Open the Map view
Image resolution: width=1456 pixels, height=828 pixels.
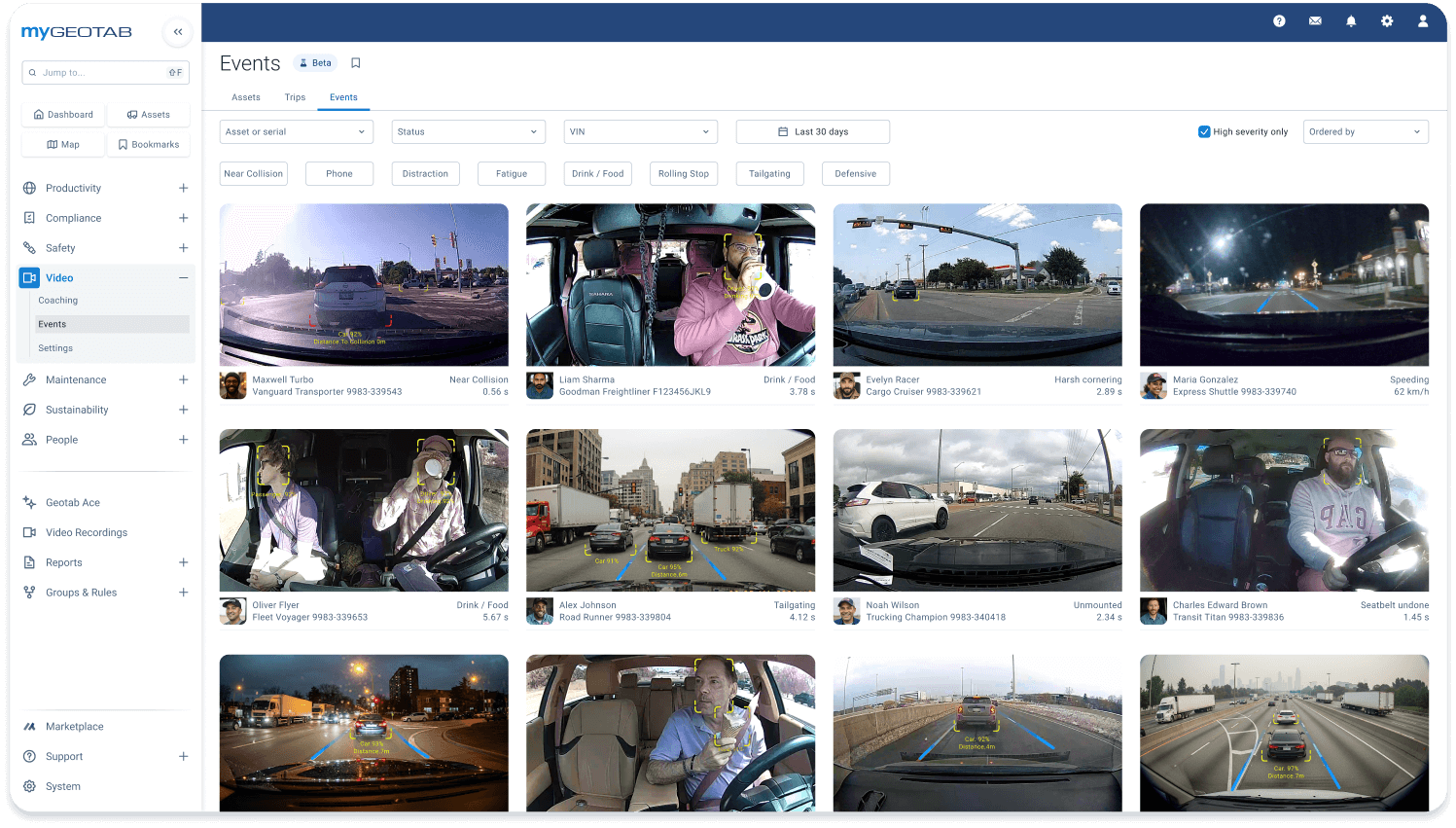point(62,144)
